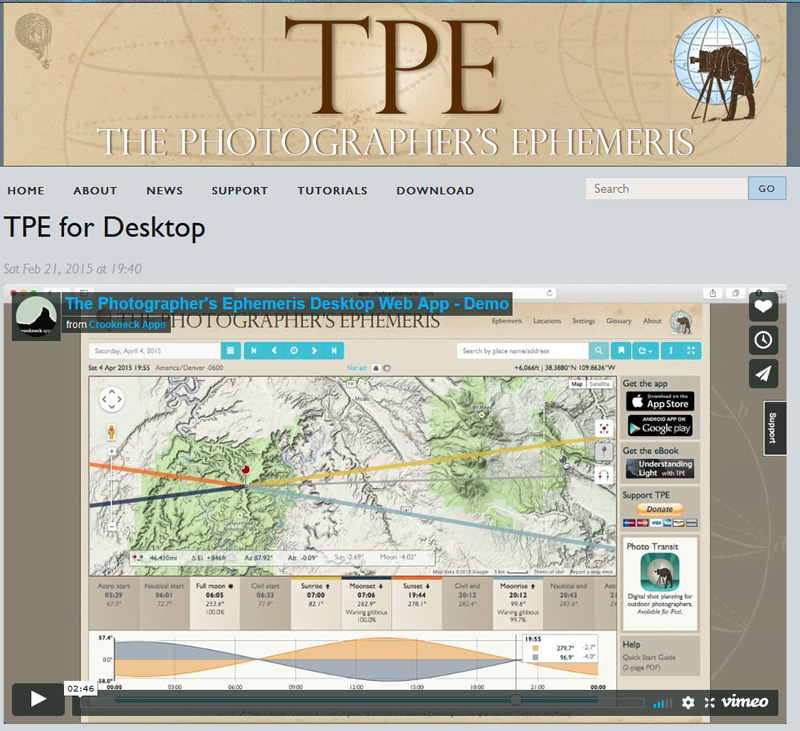
Task: Jump to the next event with the skip-forward icon
Action: pos(334,350)
